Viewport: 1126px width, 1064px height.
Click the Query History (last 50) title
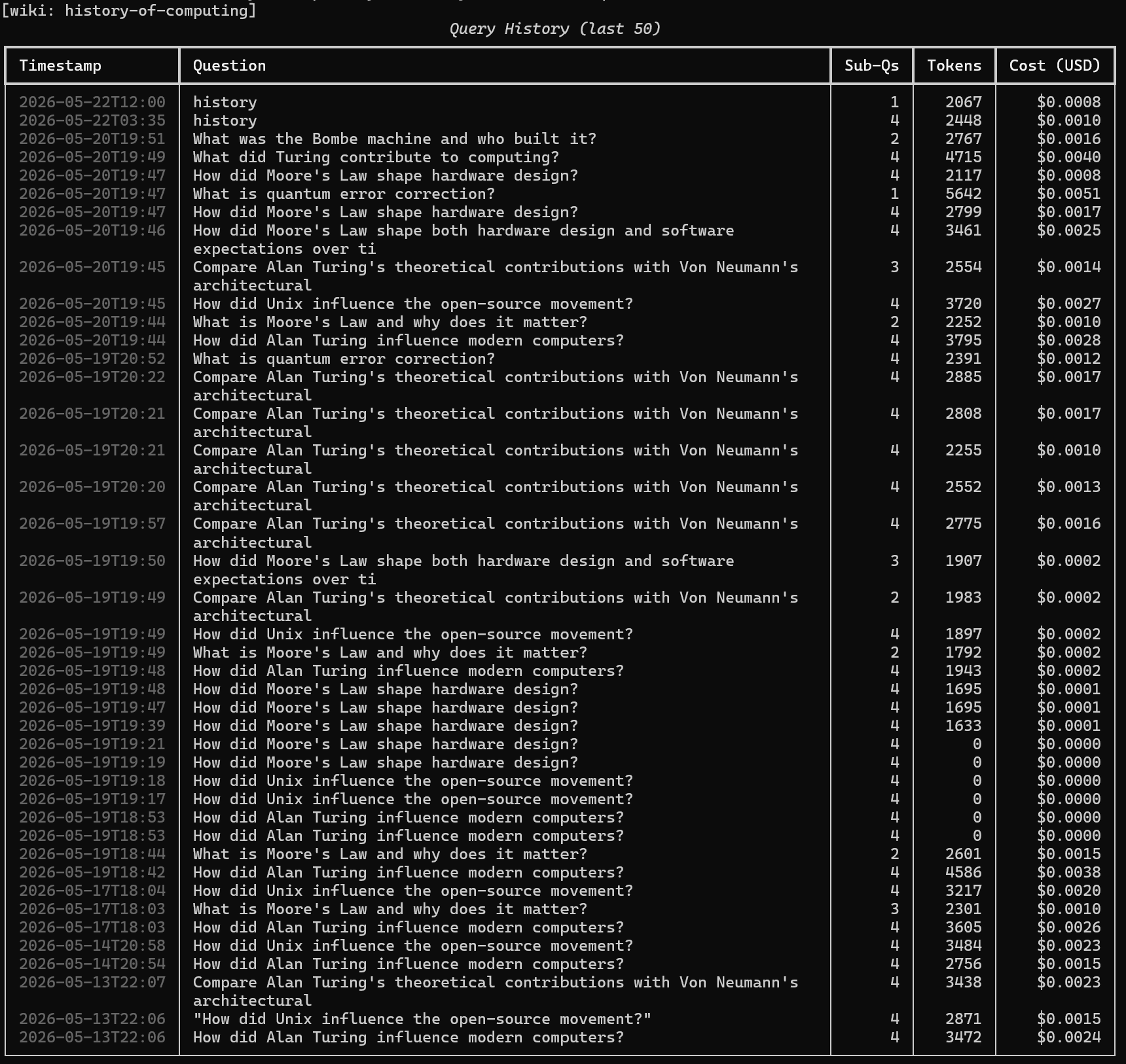pyautogui.click(x=555, y=29)
